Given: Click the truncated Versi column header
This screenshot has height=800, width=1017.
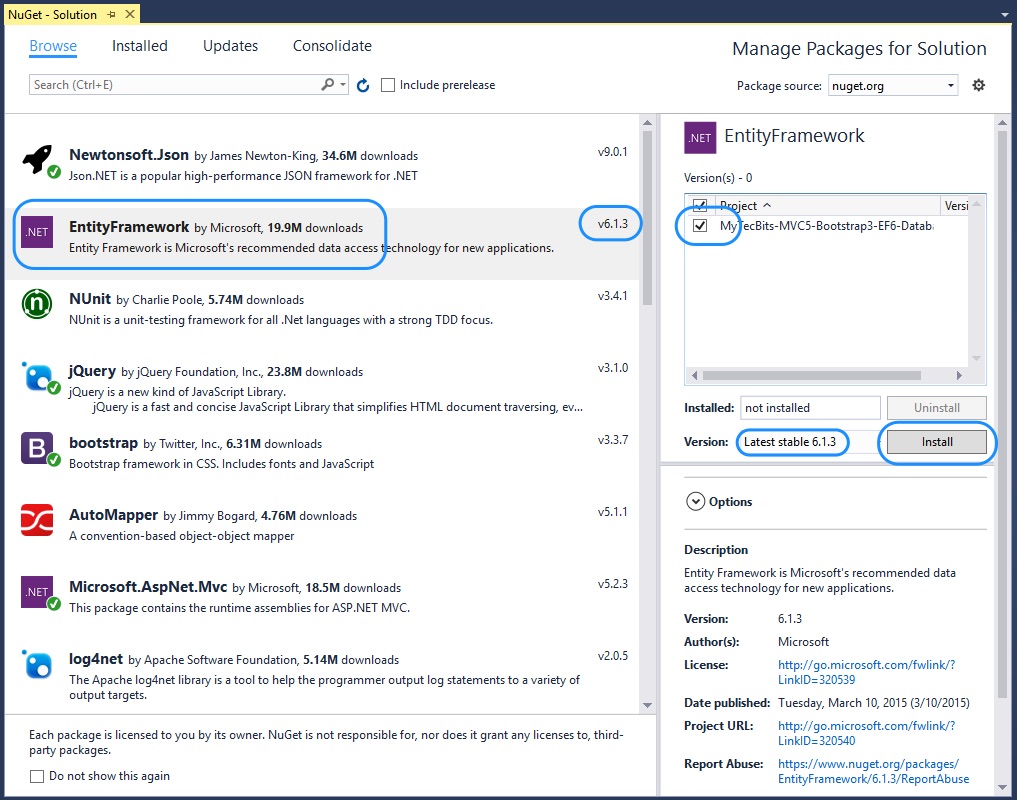Looking at the screenshot, I should coord(955,206).
